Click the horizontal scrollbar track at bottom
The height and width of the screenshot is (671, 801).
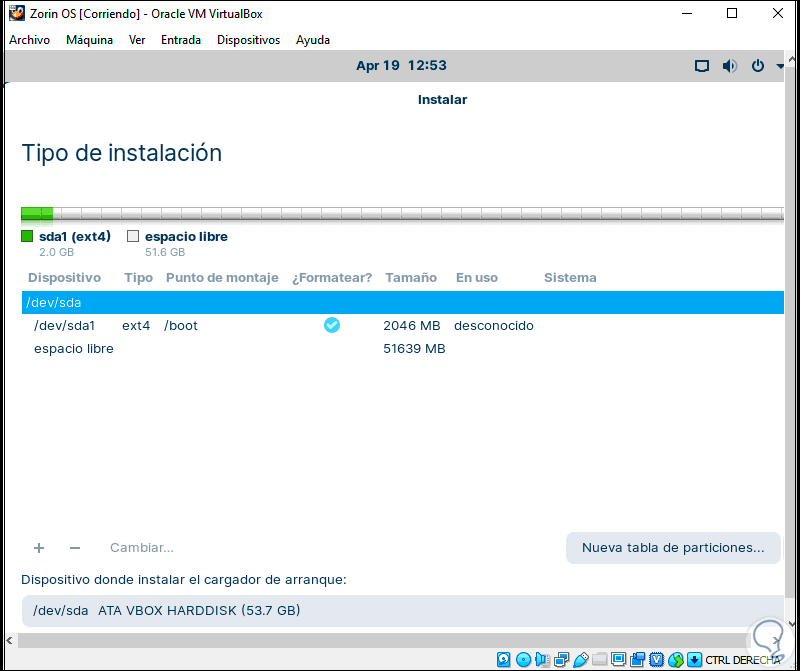click(x=382, y=640)
